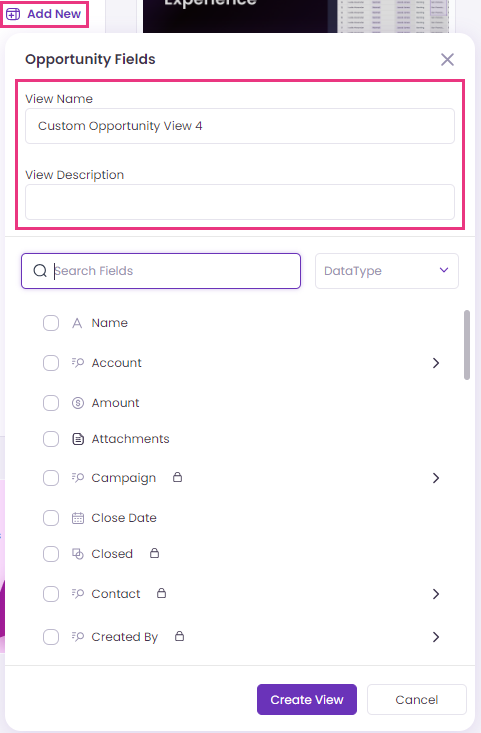The image size is (481, 733).
Task: Click the calendar icon beside Close Date
Action: (x=78, y=518)
